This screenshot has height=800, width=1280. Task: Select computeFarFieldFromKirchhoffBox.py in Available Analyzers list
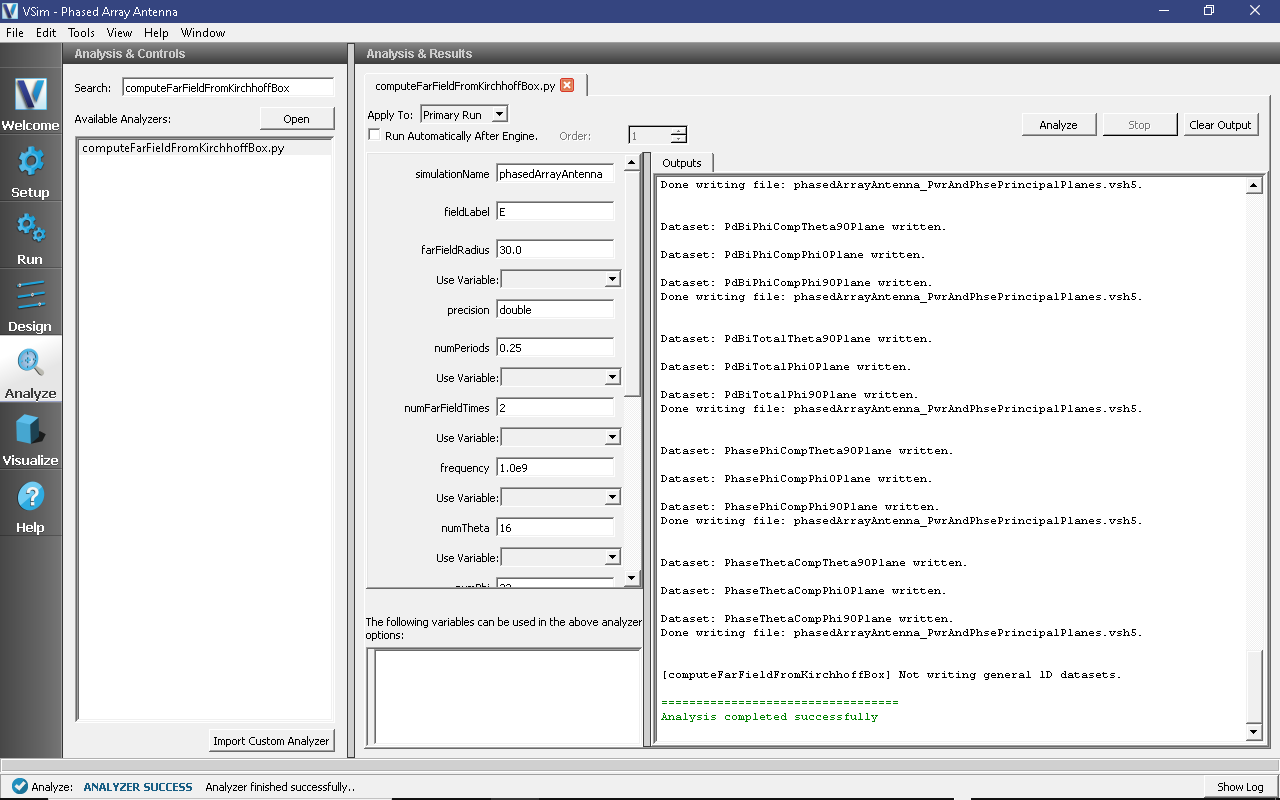[204, 148]
